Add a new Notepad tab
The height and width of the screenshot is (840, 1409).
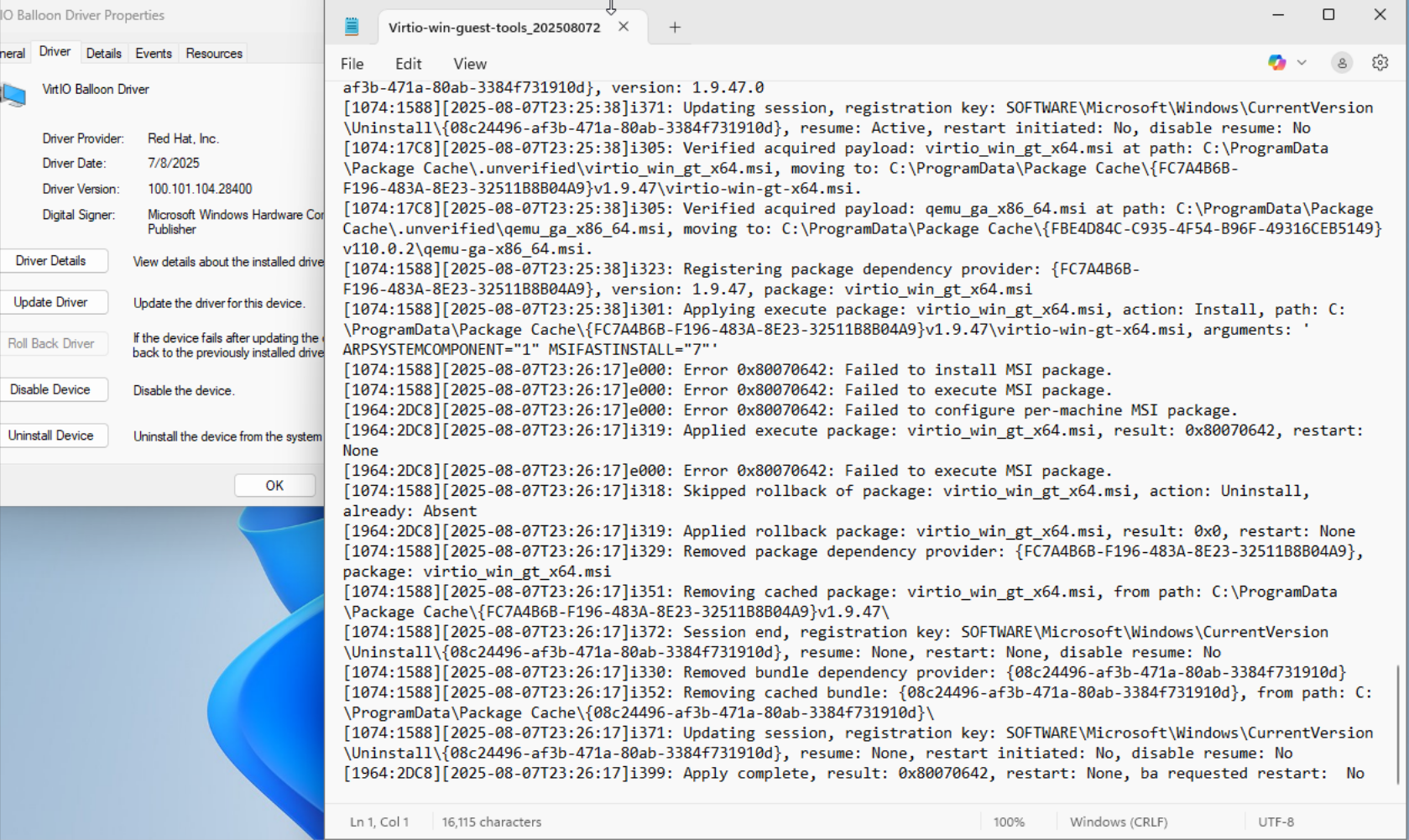point(675,27)
